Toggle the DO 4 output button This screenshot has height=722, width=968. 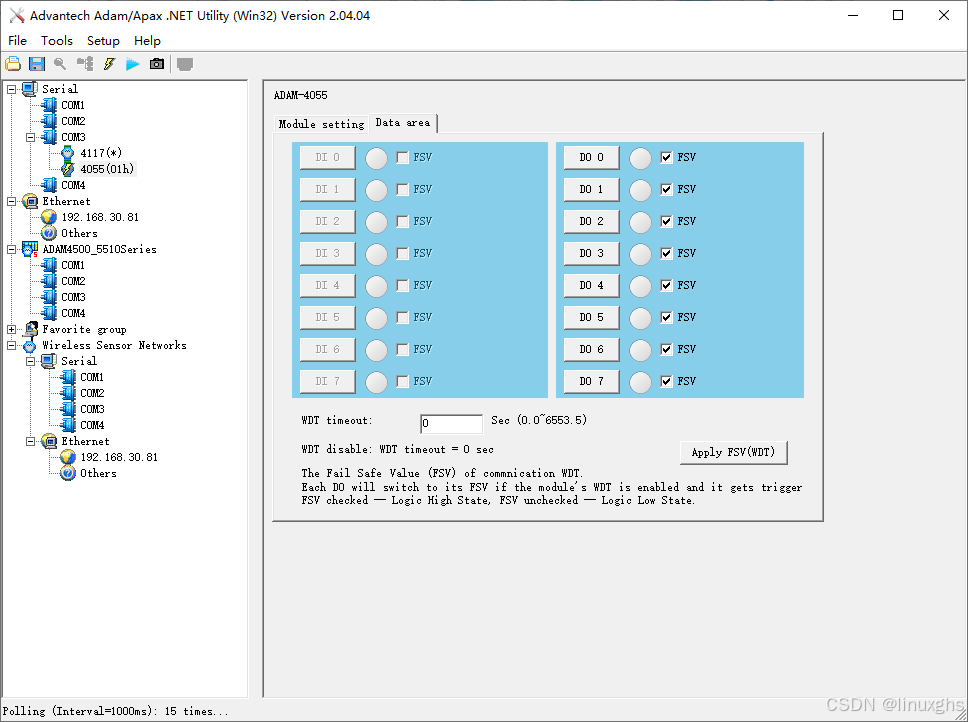point(591,285)
